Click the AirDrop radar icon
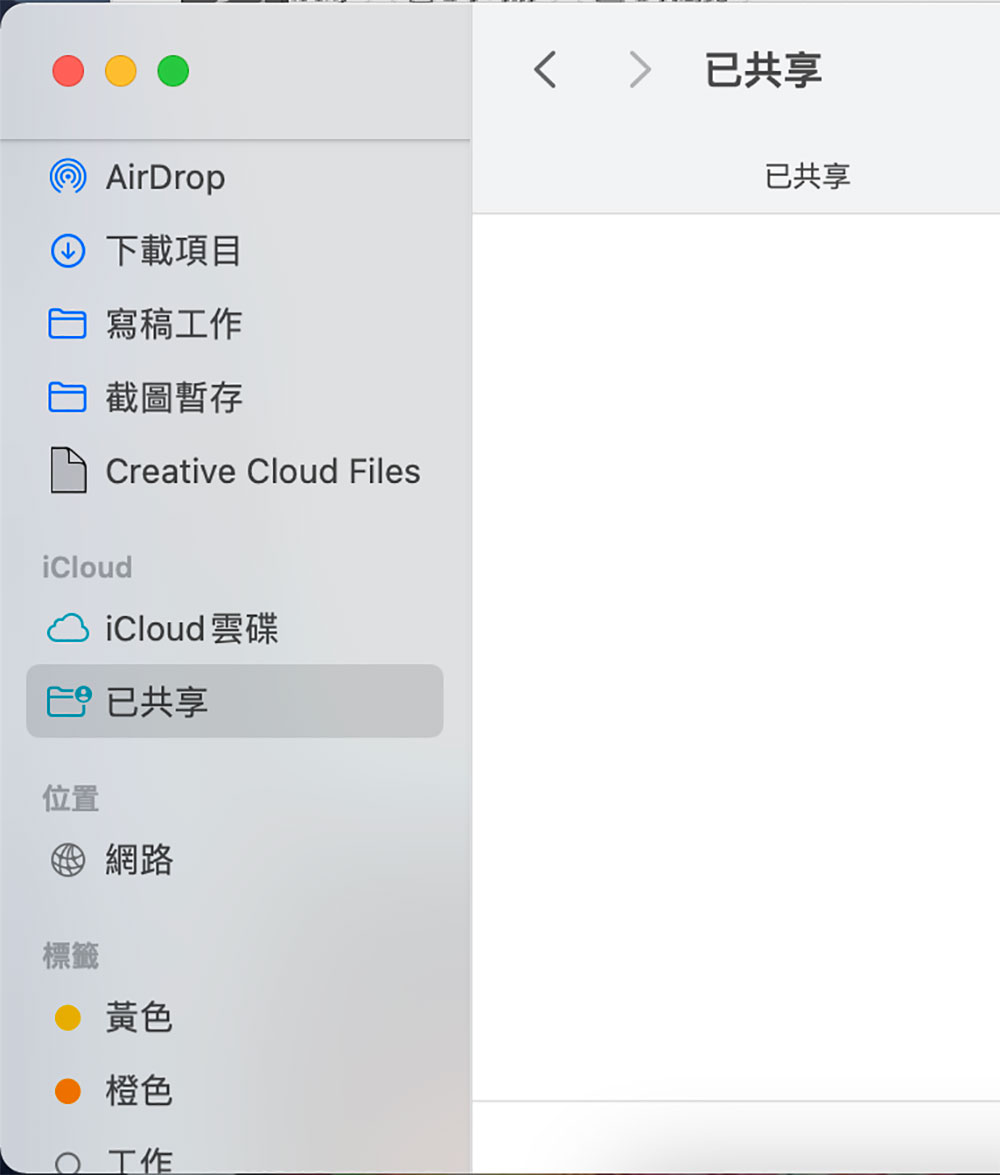 coord(67,177)
